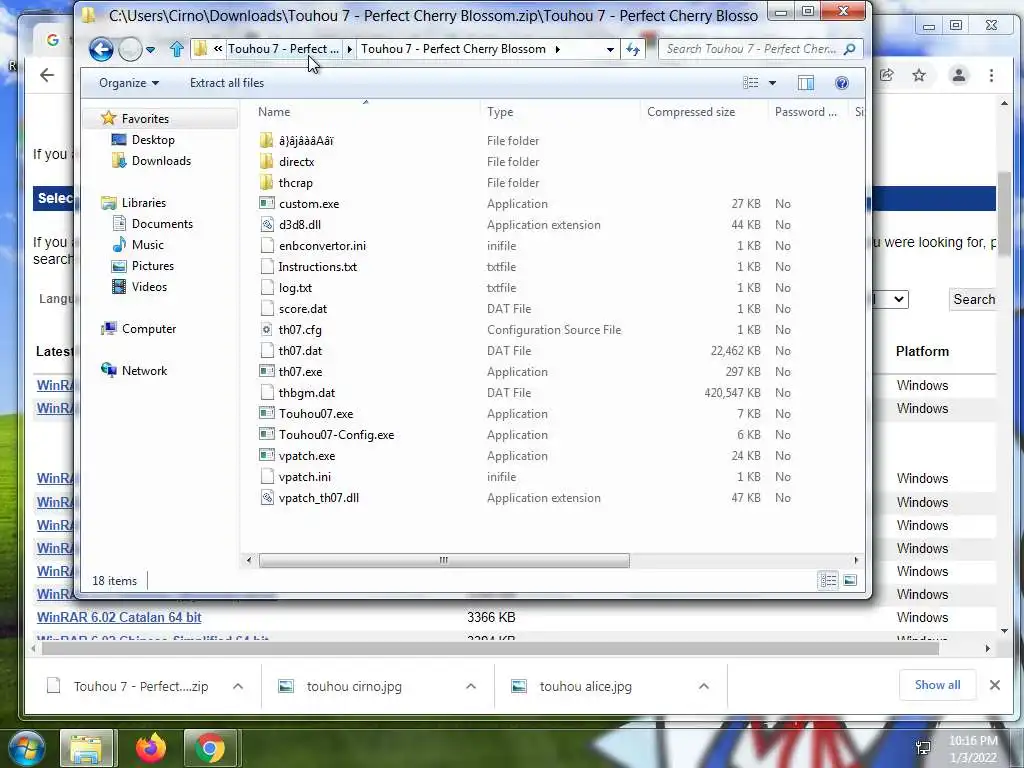The width and height of the screenshot is (1024, 768).
Task: Select the vpatch.ini file
Action: [304, 477]
